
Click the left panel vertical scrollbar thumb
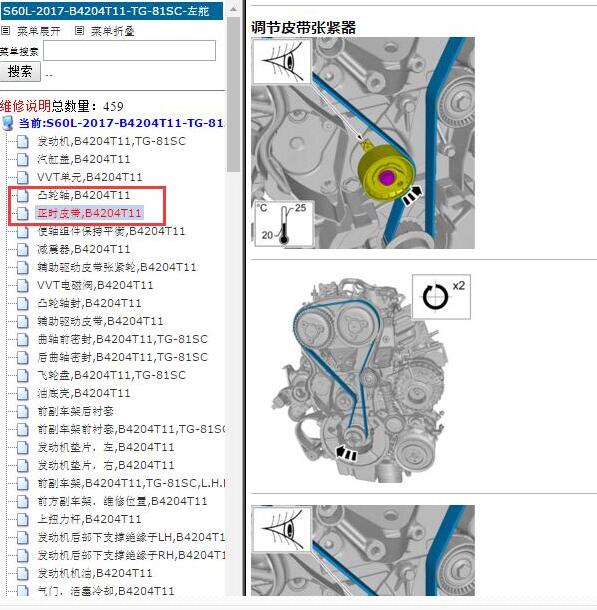point(233,93)
